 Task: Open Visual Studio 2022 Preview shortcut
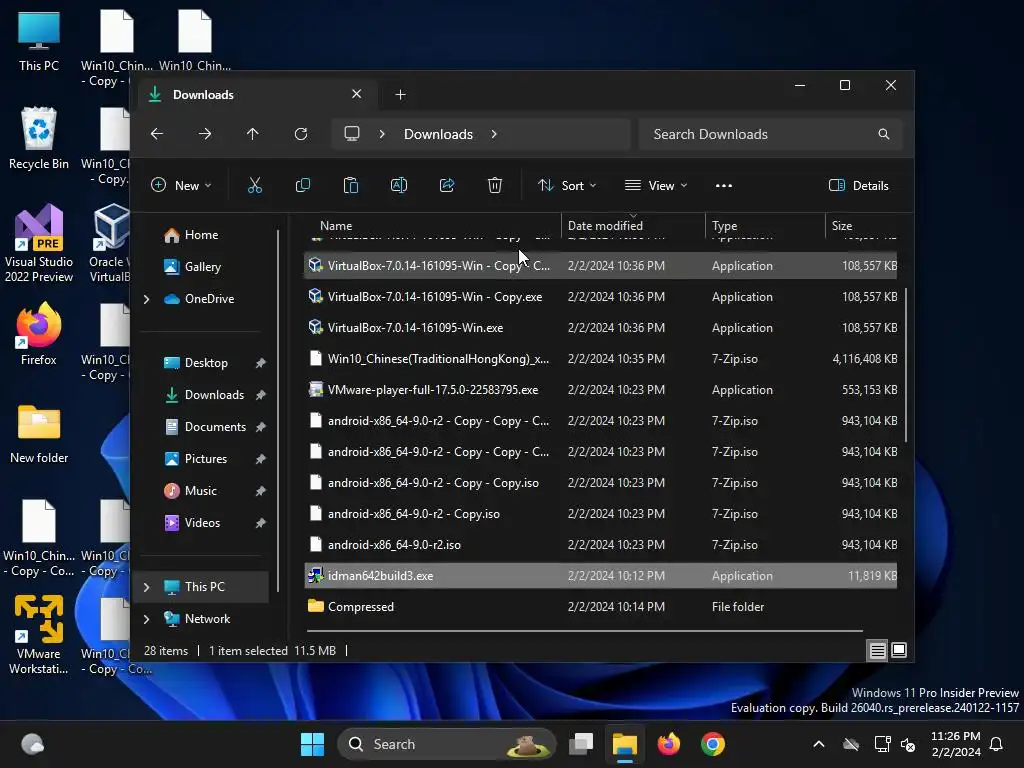coord(39,244)
